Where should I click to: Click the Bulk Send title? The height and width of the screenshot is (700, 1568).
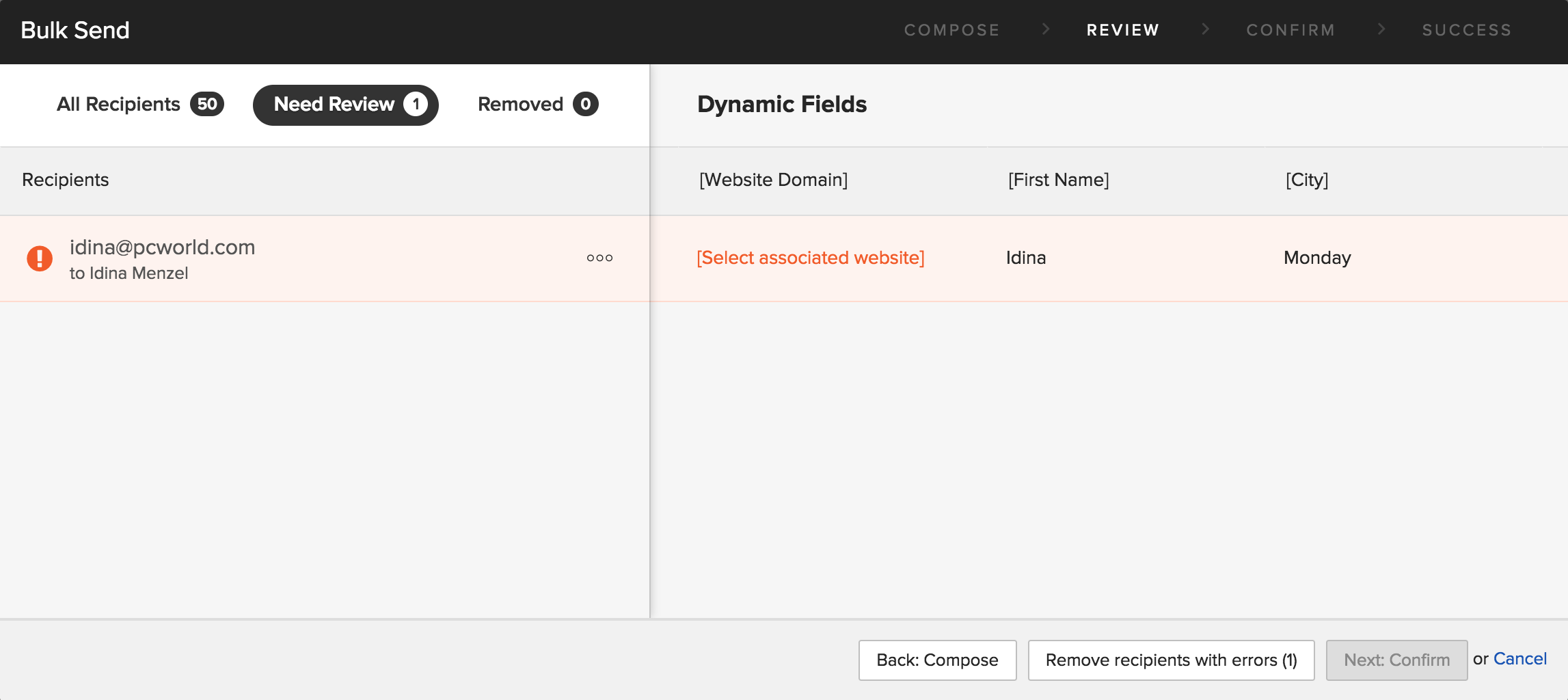[x=75, y=30]
